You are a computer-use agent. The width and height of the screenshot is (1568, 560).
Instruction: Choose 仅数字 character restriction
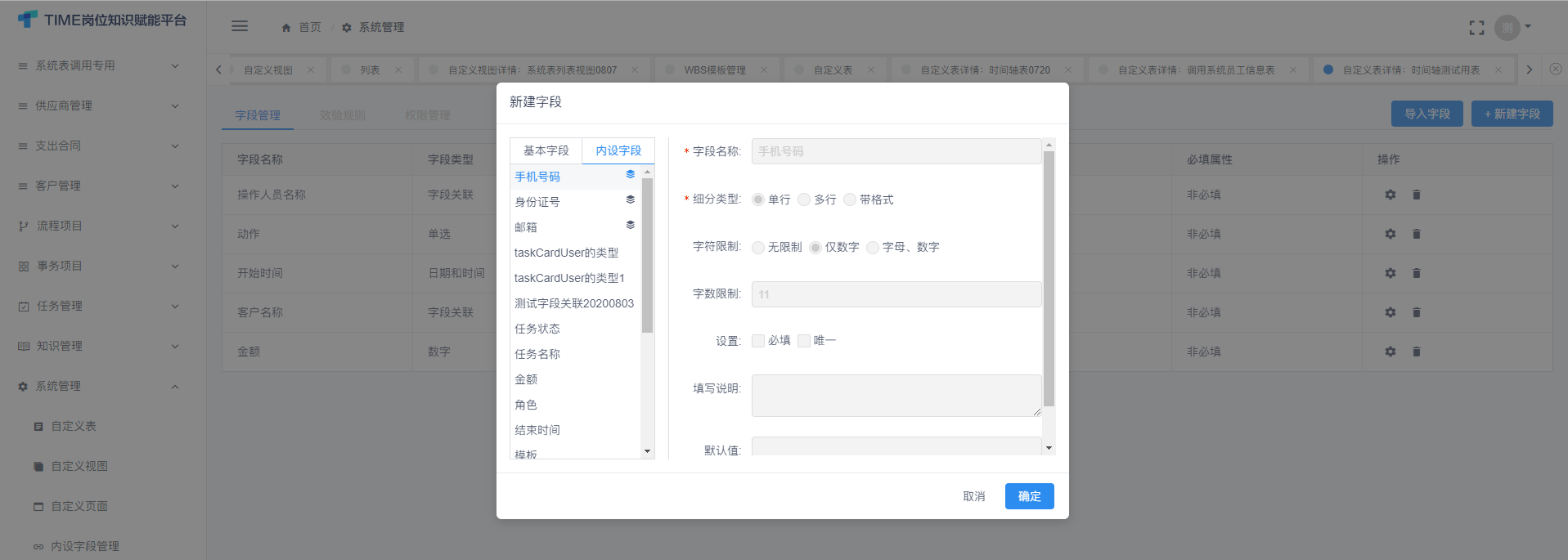tap(815, 247)
